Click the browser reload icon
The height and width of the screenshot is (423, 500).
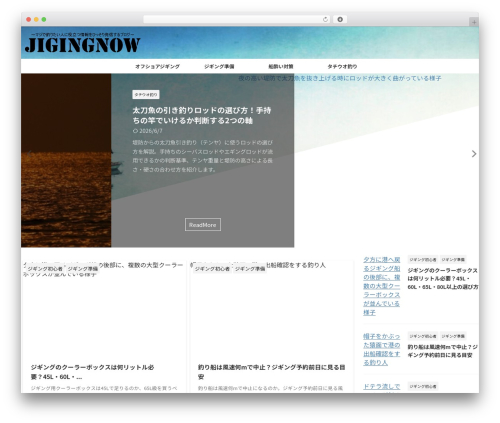coord(325,19)
